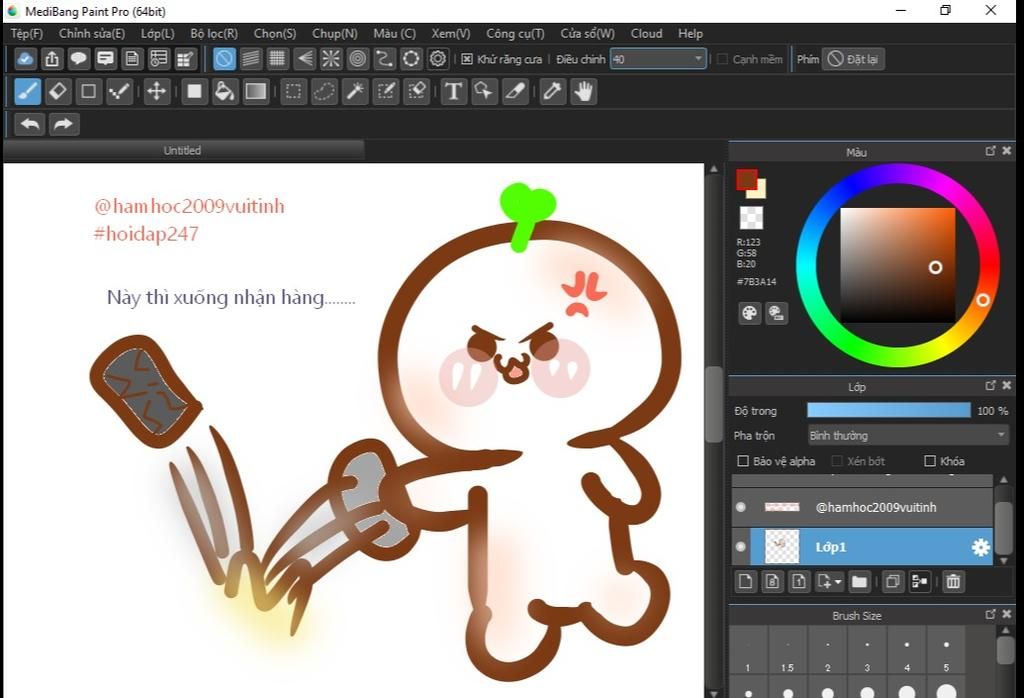This screenshot has height=698, width=1024.
Task: Enable parallel lines snap guide
Action: tap(251, 59)
